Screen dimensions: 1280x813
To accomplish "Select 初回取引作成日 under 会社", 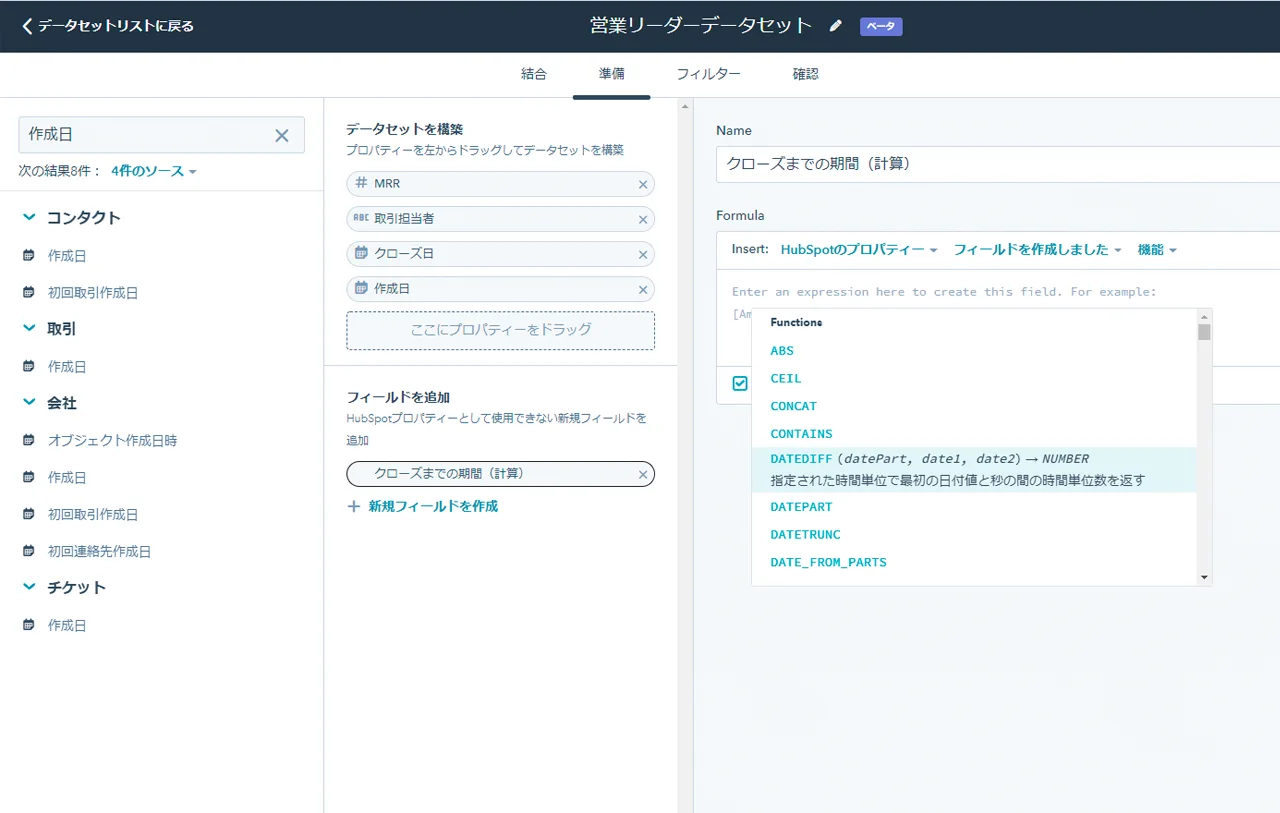I will (93, 514).
